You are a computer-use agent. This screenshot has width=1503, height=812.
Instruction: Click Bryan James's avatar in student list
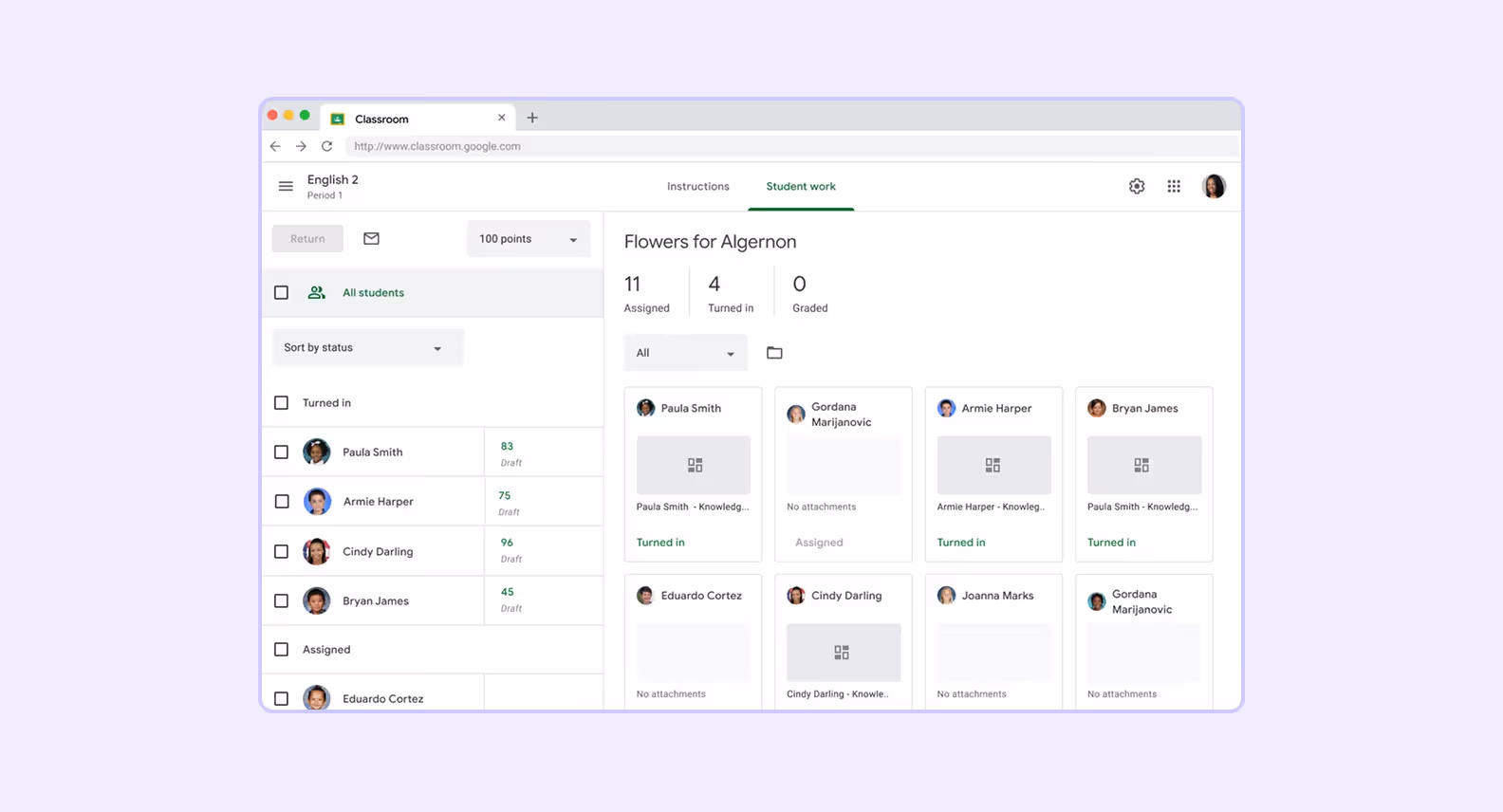317,600
